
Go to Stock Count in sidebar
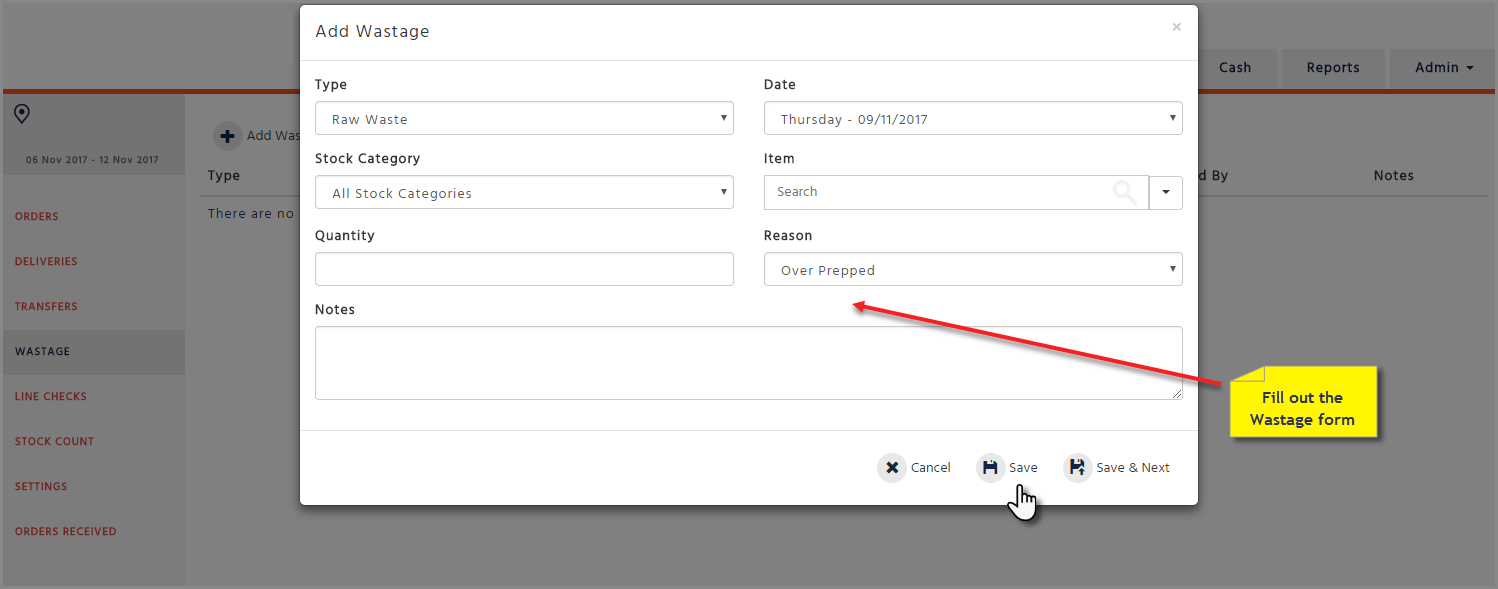click(54, 441)
